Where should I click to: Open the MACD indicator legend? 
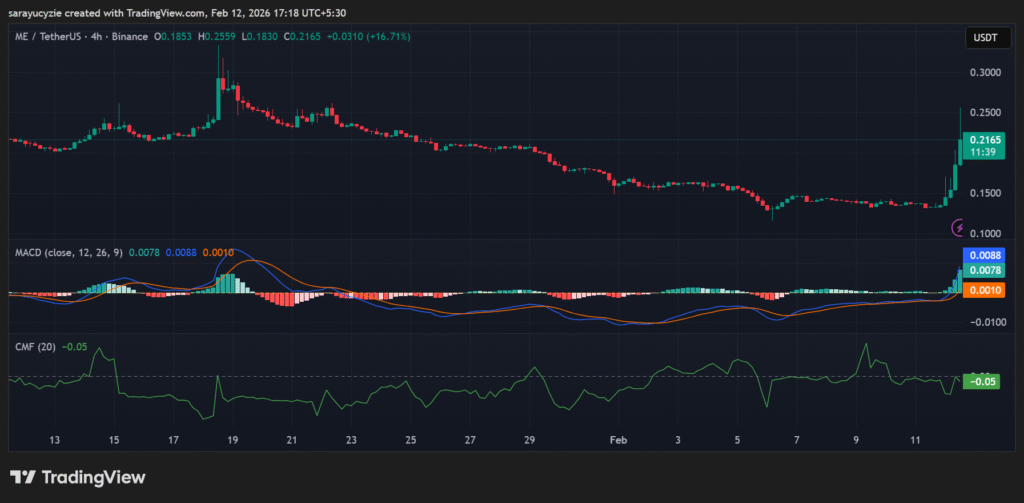tap(67, 252)
